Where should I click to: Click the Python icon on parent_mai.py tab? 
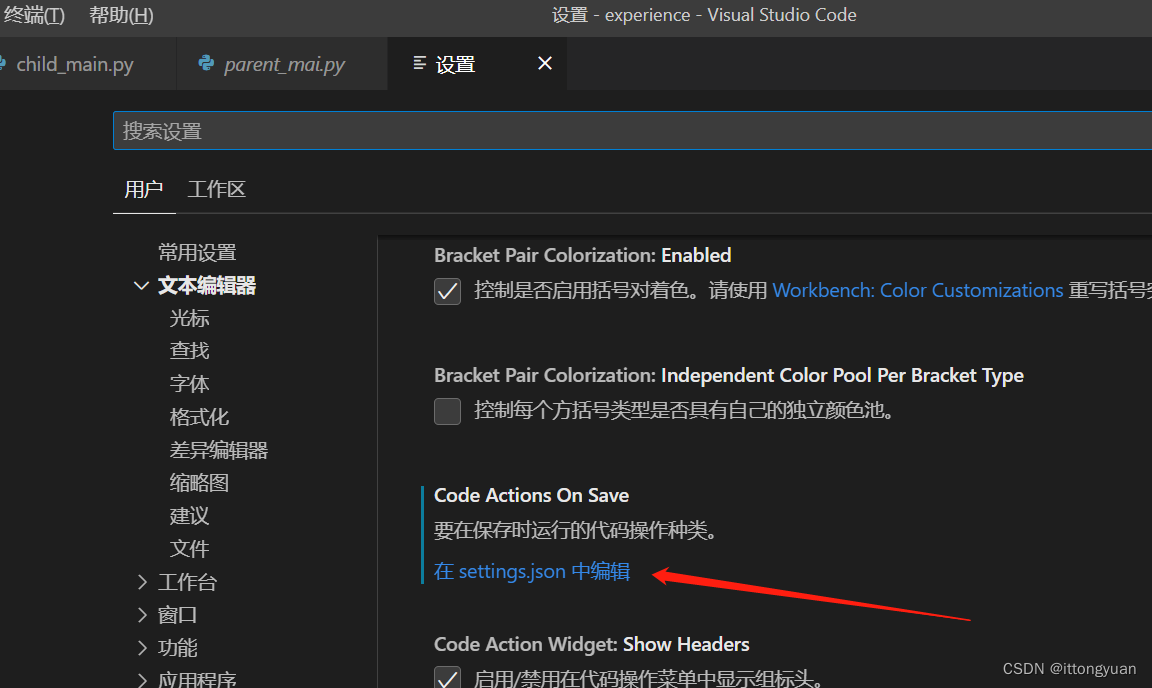point(207,64)
